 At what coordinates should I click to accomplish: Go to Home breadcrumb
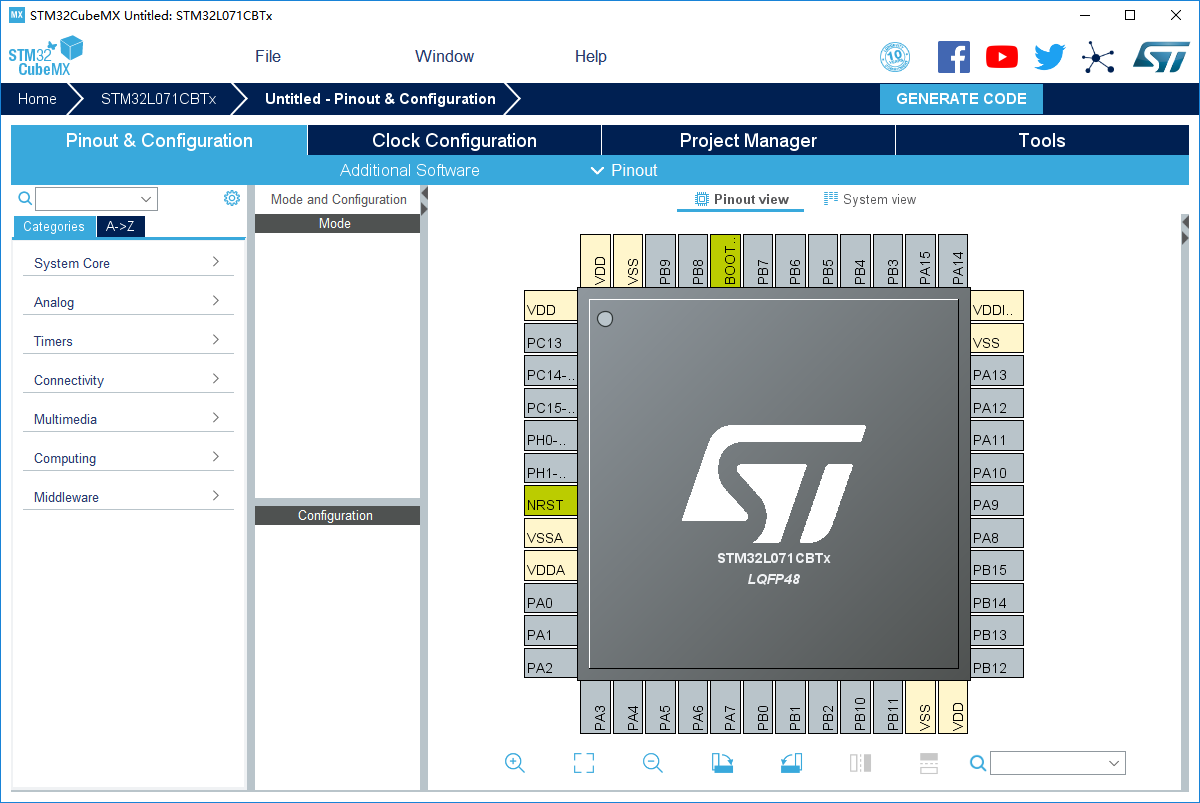point(37,99)
